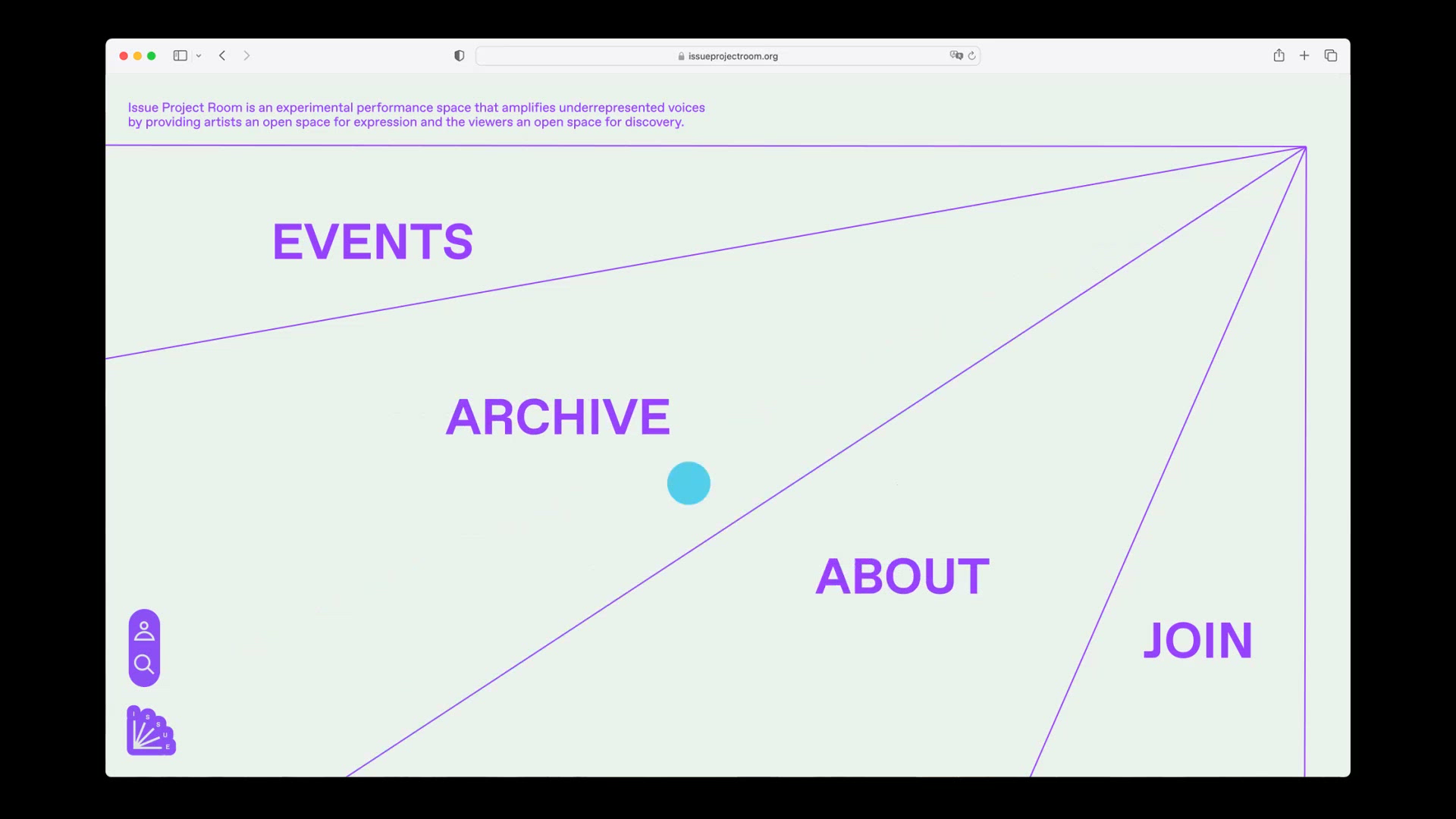The height and width of the screenshot is (819, 1456).
Task: Click the blue circle cursor dot
Action: (x=689, y=483)
